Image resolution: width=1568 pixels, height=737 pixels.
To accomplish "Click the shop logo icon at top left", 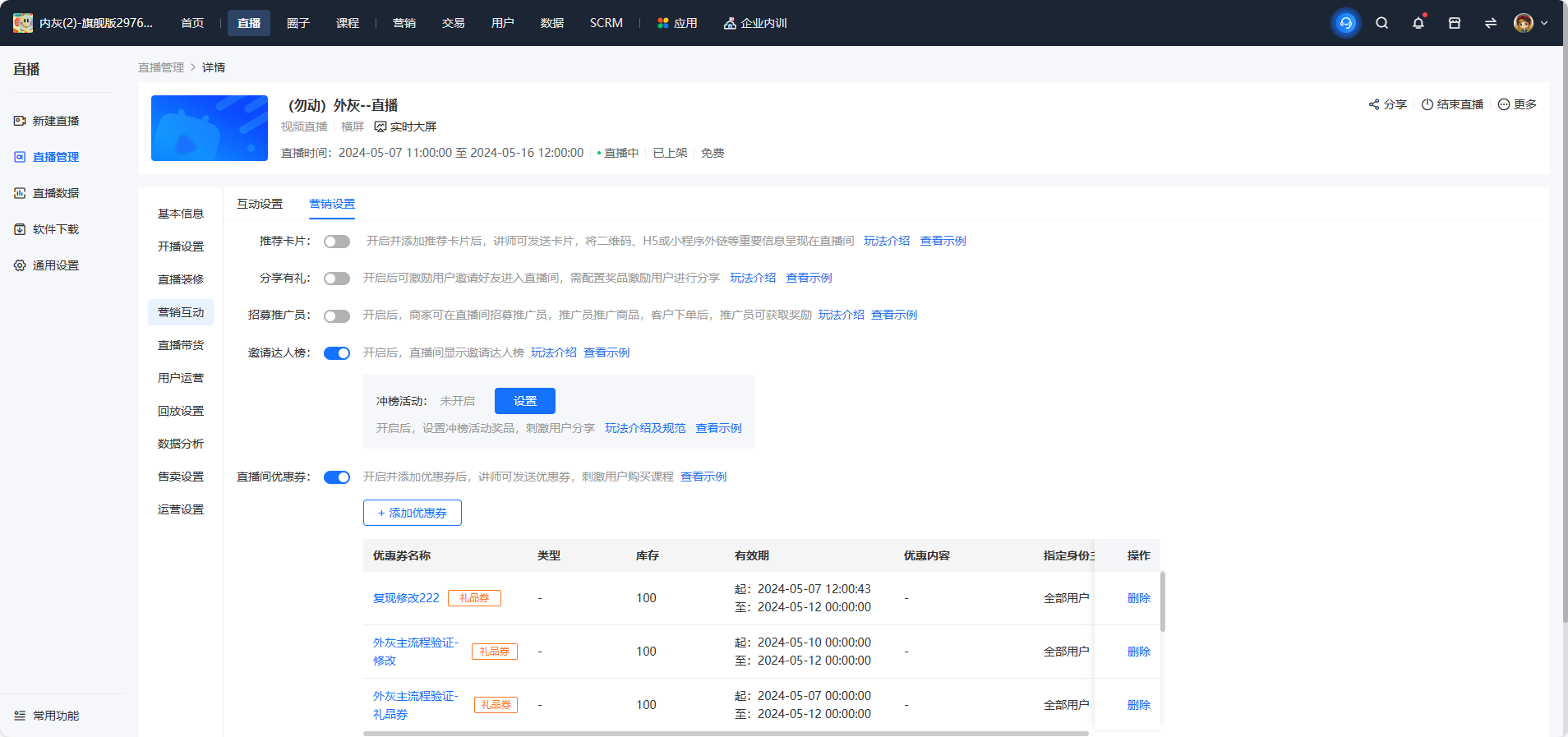I will tap(23, 23).
